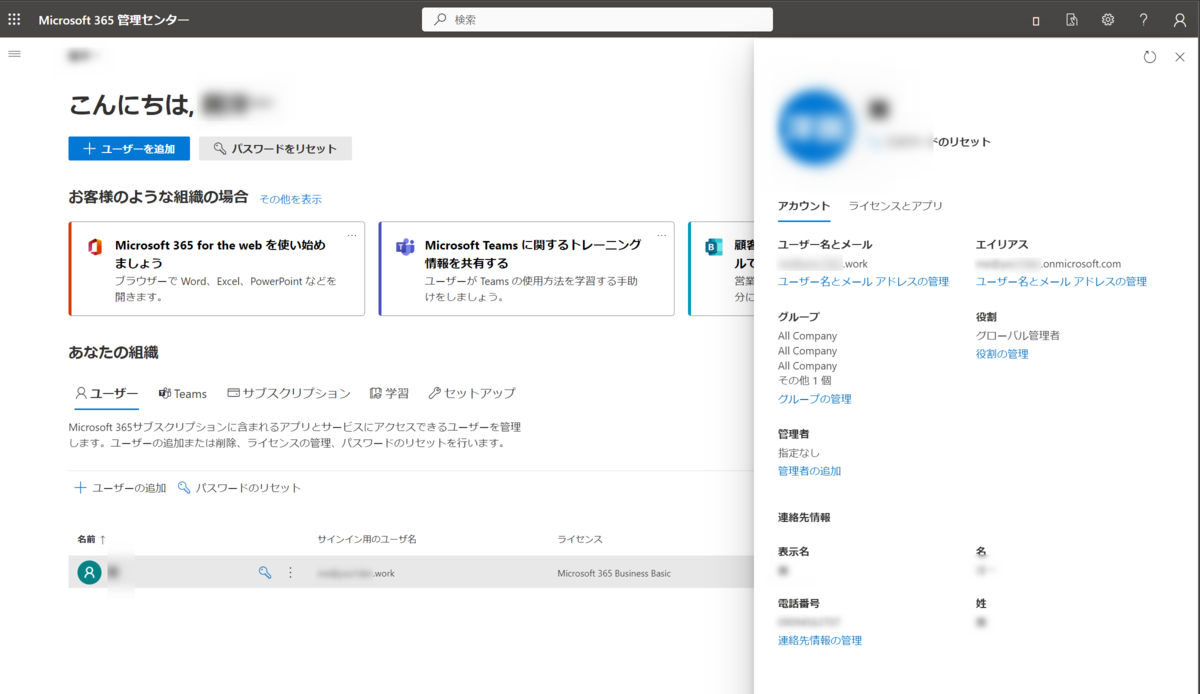
Task: Select the Teams tab
Action: [183, 393]
